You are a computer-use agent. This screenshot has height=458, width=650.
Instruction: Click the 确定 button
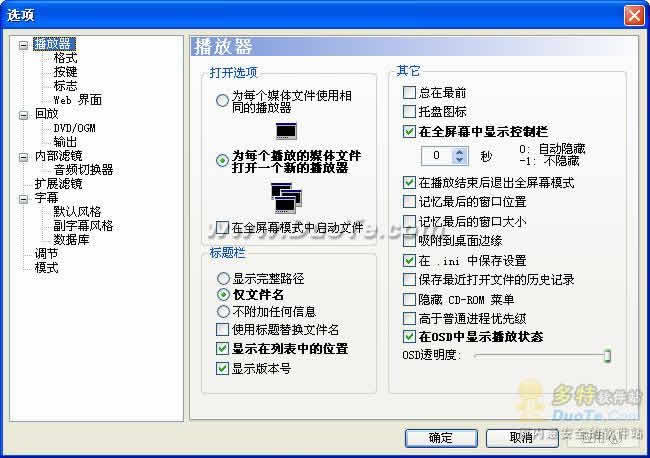[441, 438]
